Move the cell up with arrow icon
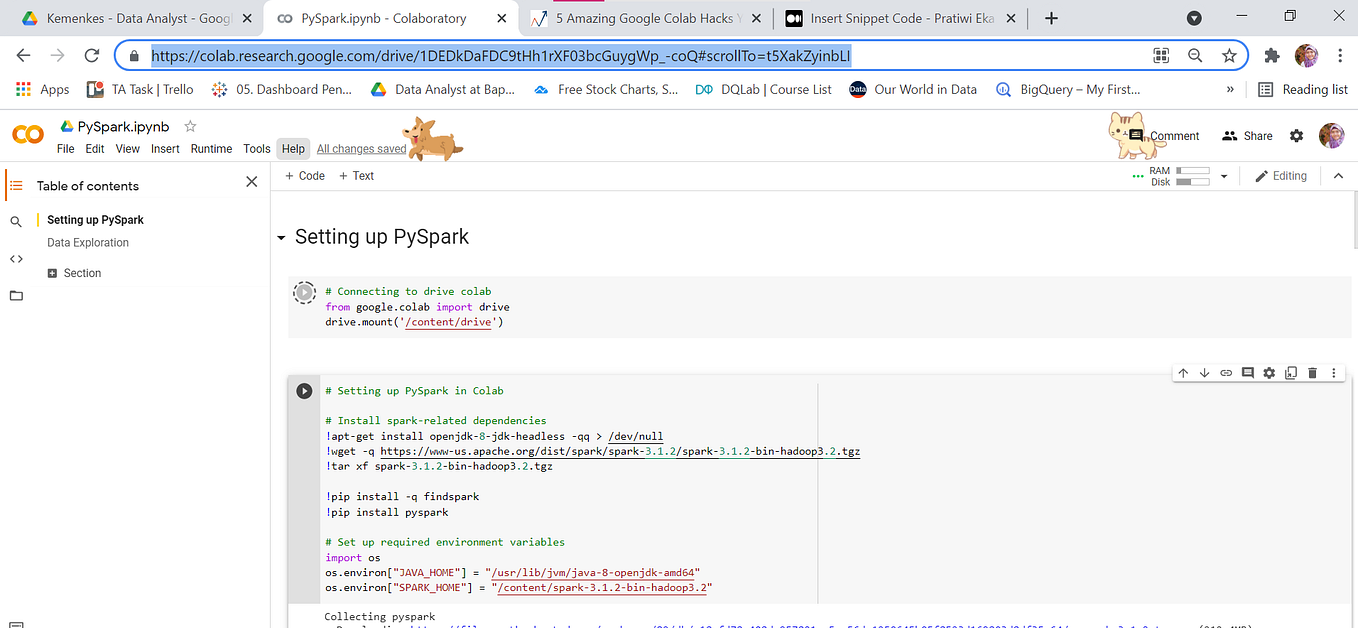The width and height of the screenshot is (1358, 628). click(1183, 373)
